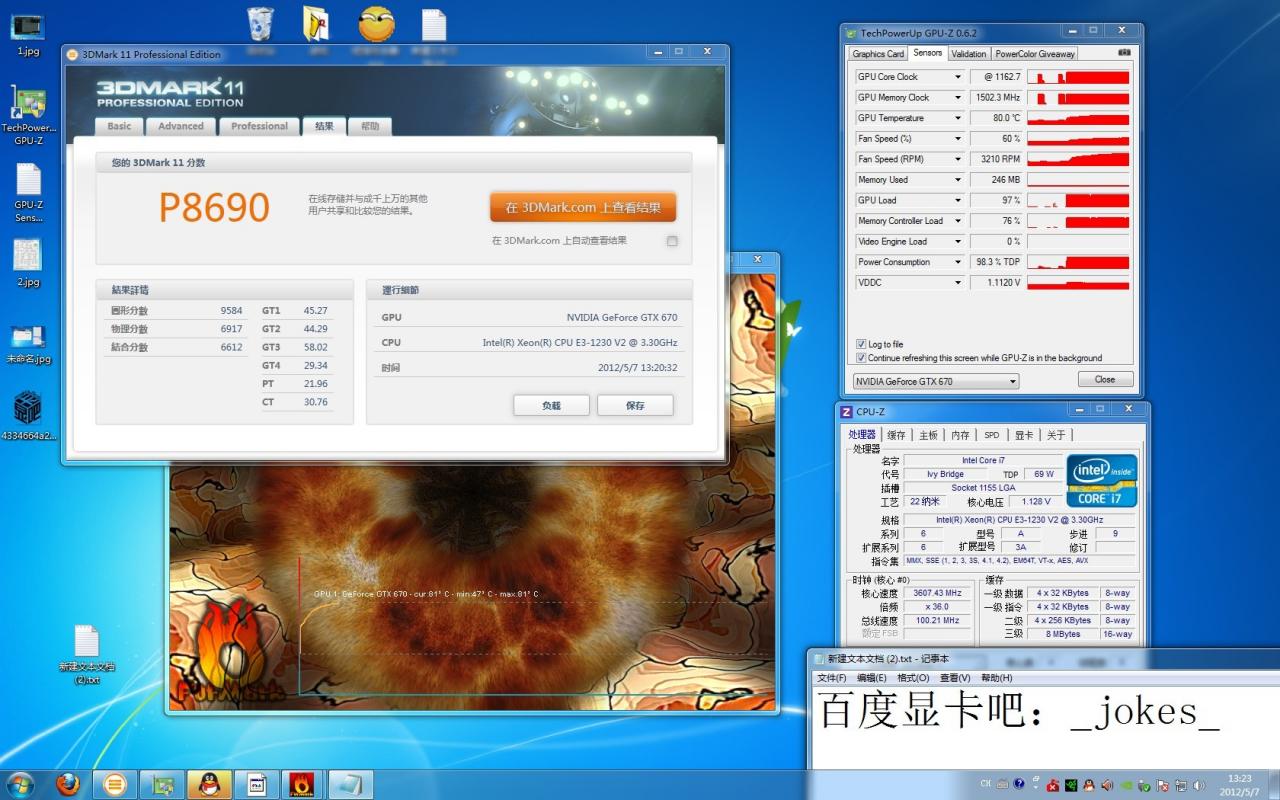Image resolution: width=1280 pixels, height=800 pixels.
Task: Open the PowerColor Giveaway tab in GPU-Z
Action: 1035,54
